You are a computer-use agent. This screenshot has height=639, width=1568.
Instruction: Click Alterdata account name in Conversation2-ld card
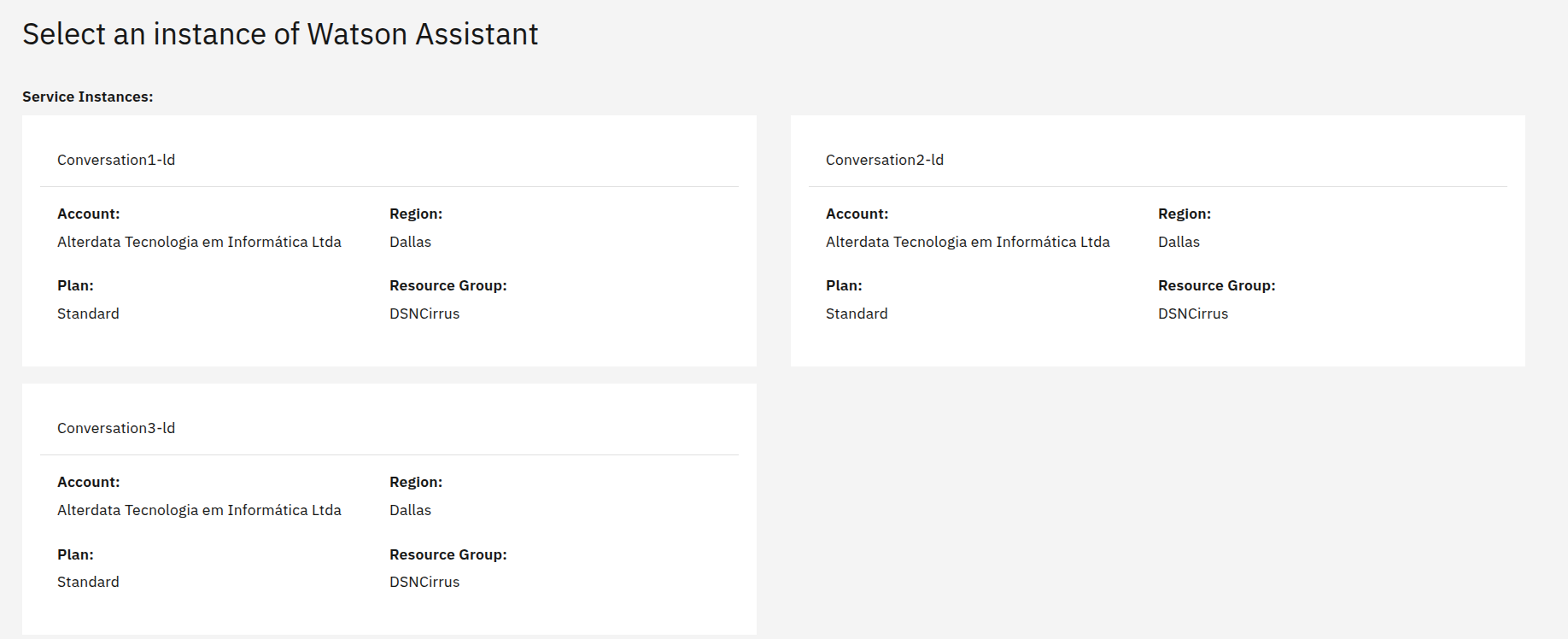[968, 242]
